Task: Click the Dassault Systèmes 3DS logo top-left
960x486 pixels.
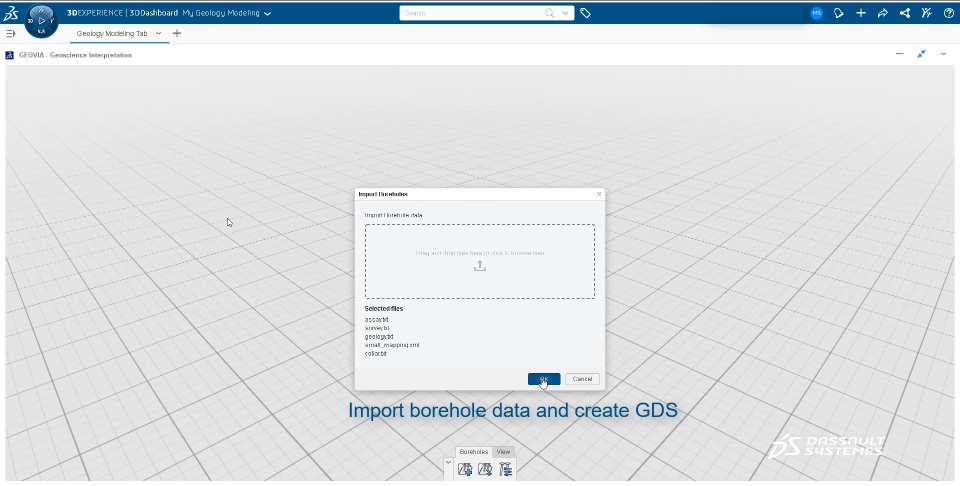Action: click(10, 13)
